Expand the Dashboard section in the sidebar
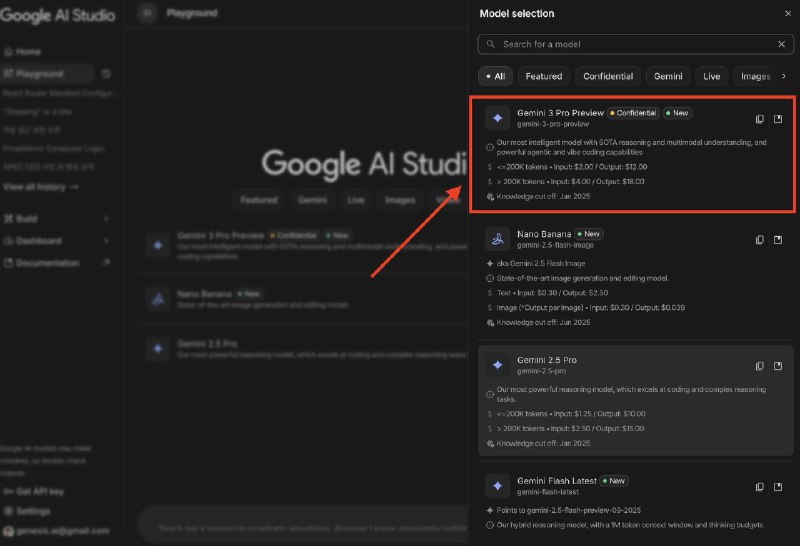The image size is (800, 546). pos(56,241)
